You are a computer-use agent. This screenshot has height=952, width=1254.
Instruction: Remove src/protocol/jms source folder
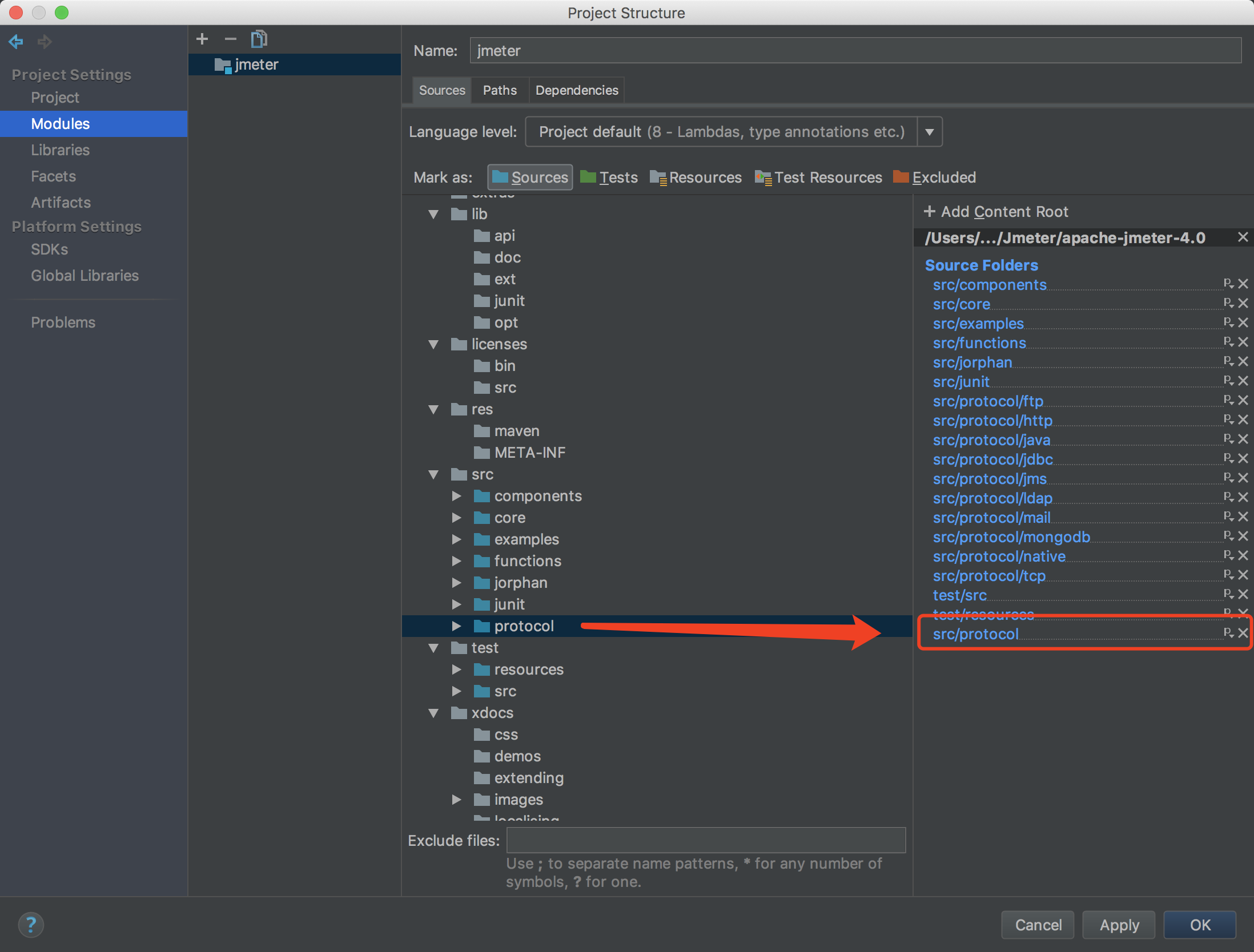[1243, 478]
